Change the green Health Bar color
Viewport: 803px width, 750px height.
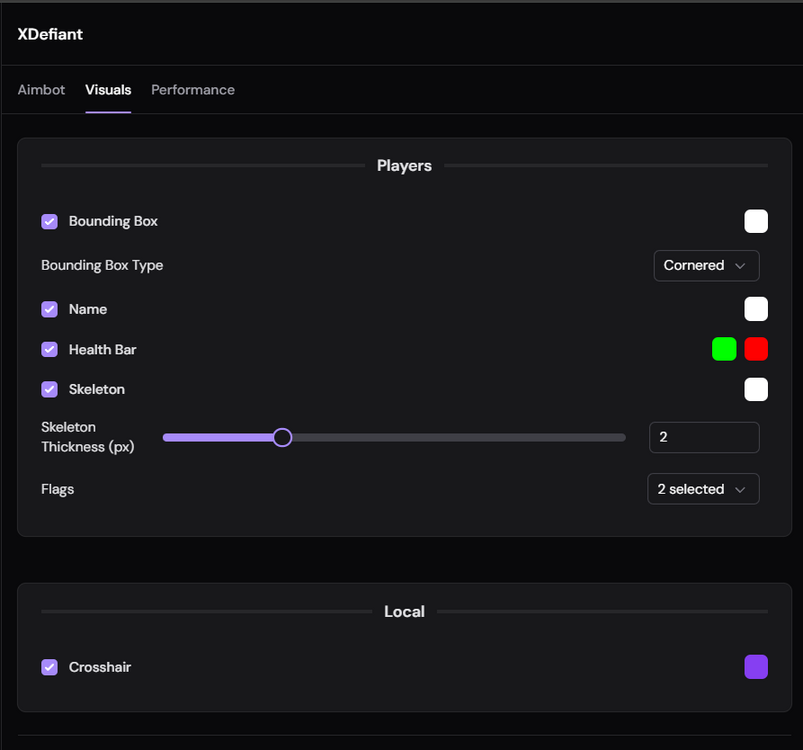click(724, 349)
